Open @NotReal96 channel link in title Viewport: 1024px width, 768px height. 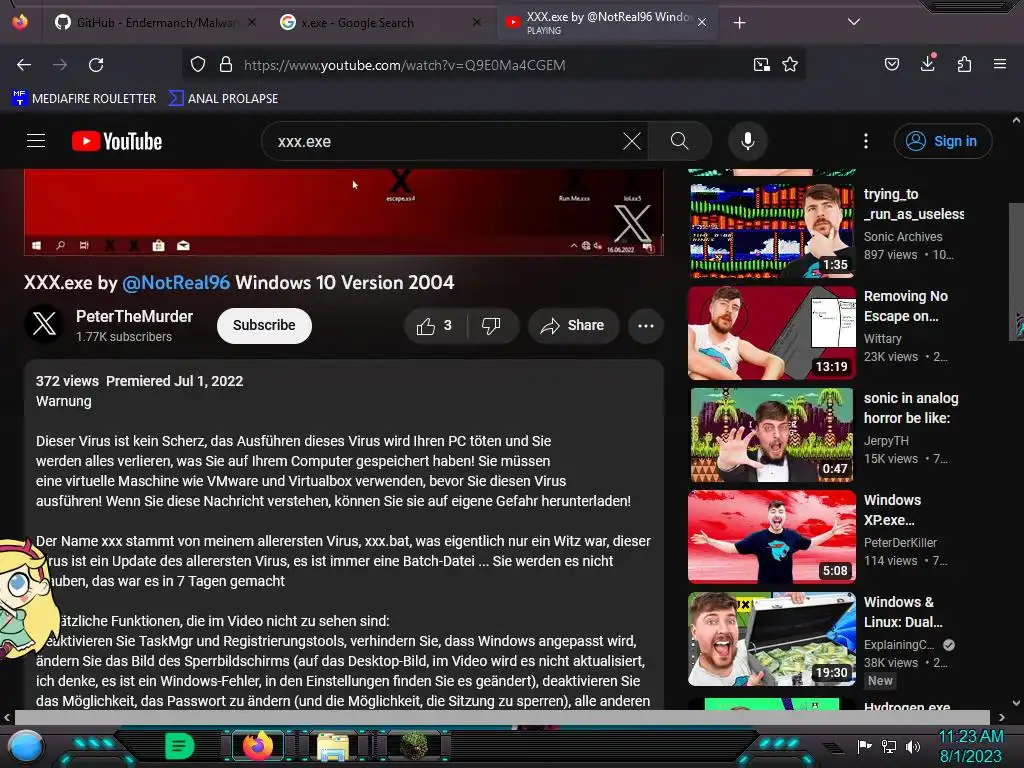(x=176, y=283)
